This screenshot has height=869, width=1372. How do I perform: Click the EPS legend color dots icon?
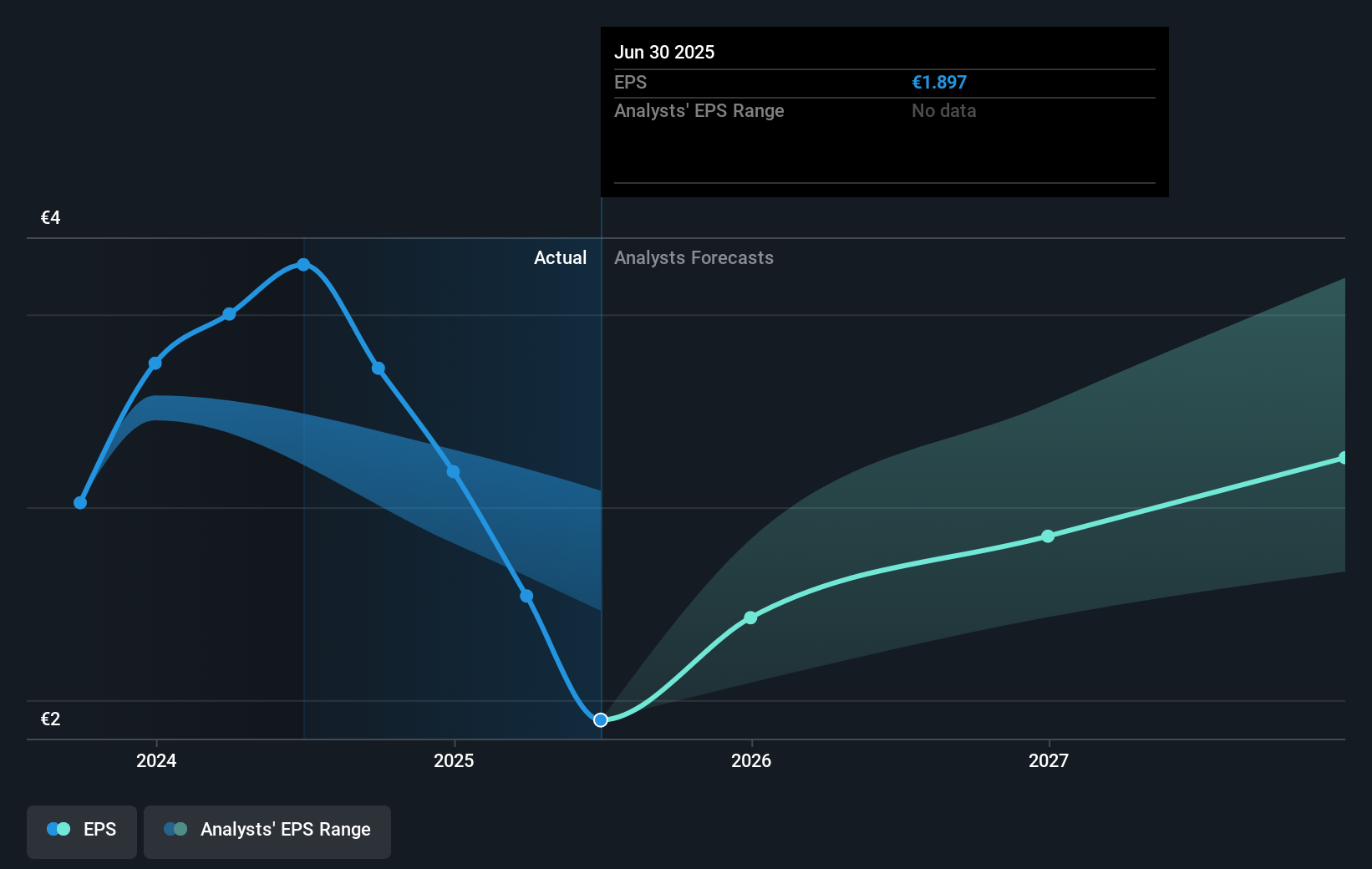tap(58, 830)
